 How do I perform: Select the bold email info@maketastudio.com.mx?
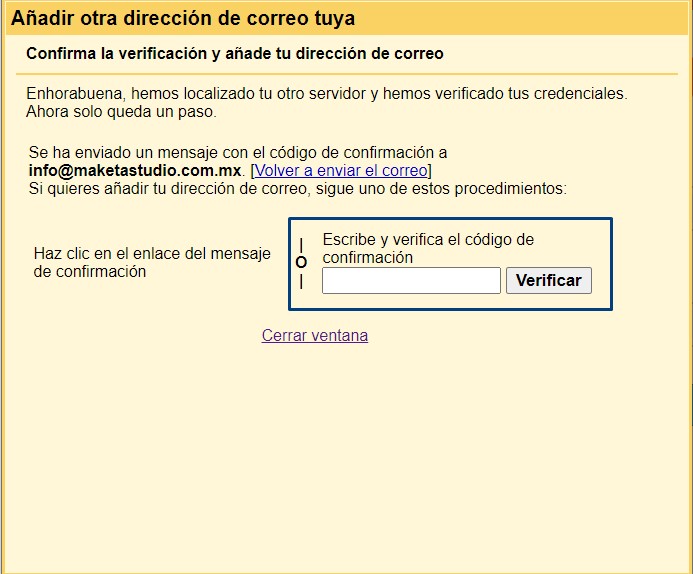point(135,170)
